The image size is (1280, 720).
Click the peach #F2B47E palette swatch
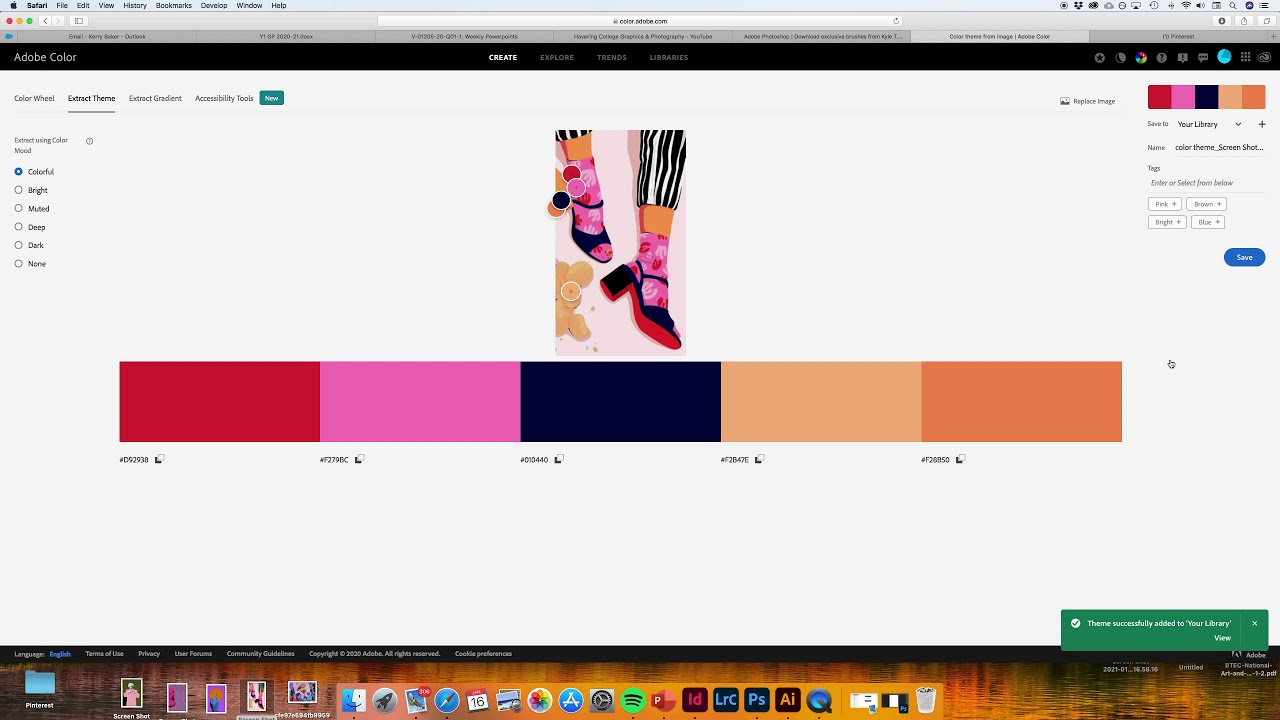pyautogui.click(x=821, y=401)
